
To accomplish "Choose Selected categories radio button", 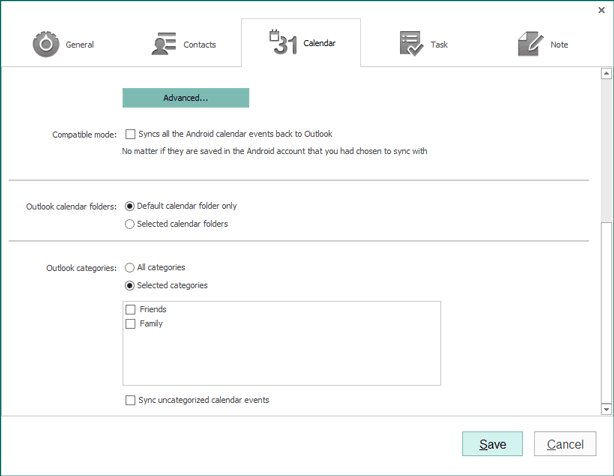I will pyautogui.click(x=129, y=286).
